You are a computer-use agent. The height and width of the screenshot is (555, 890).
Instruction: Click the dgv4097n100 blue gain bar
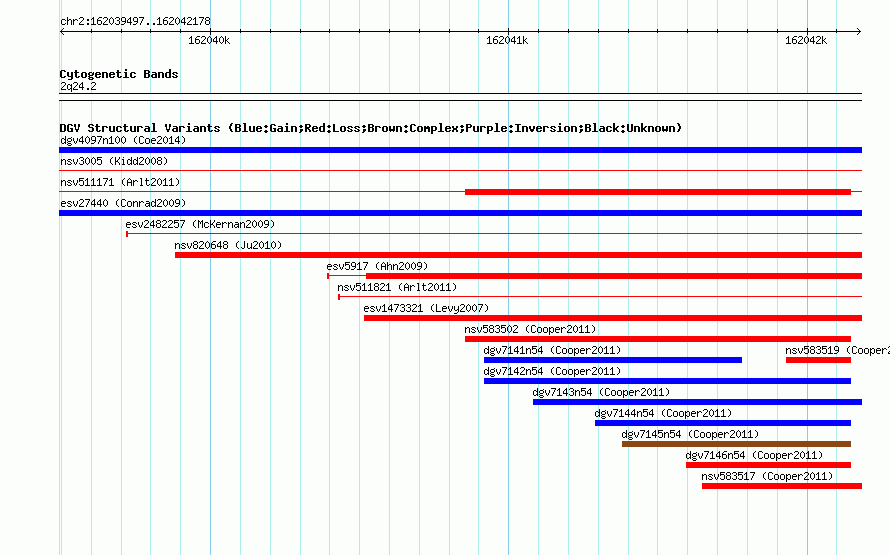click(x=460, y=150)
